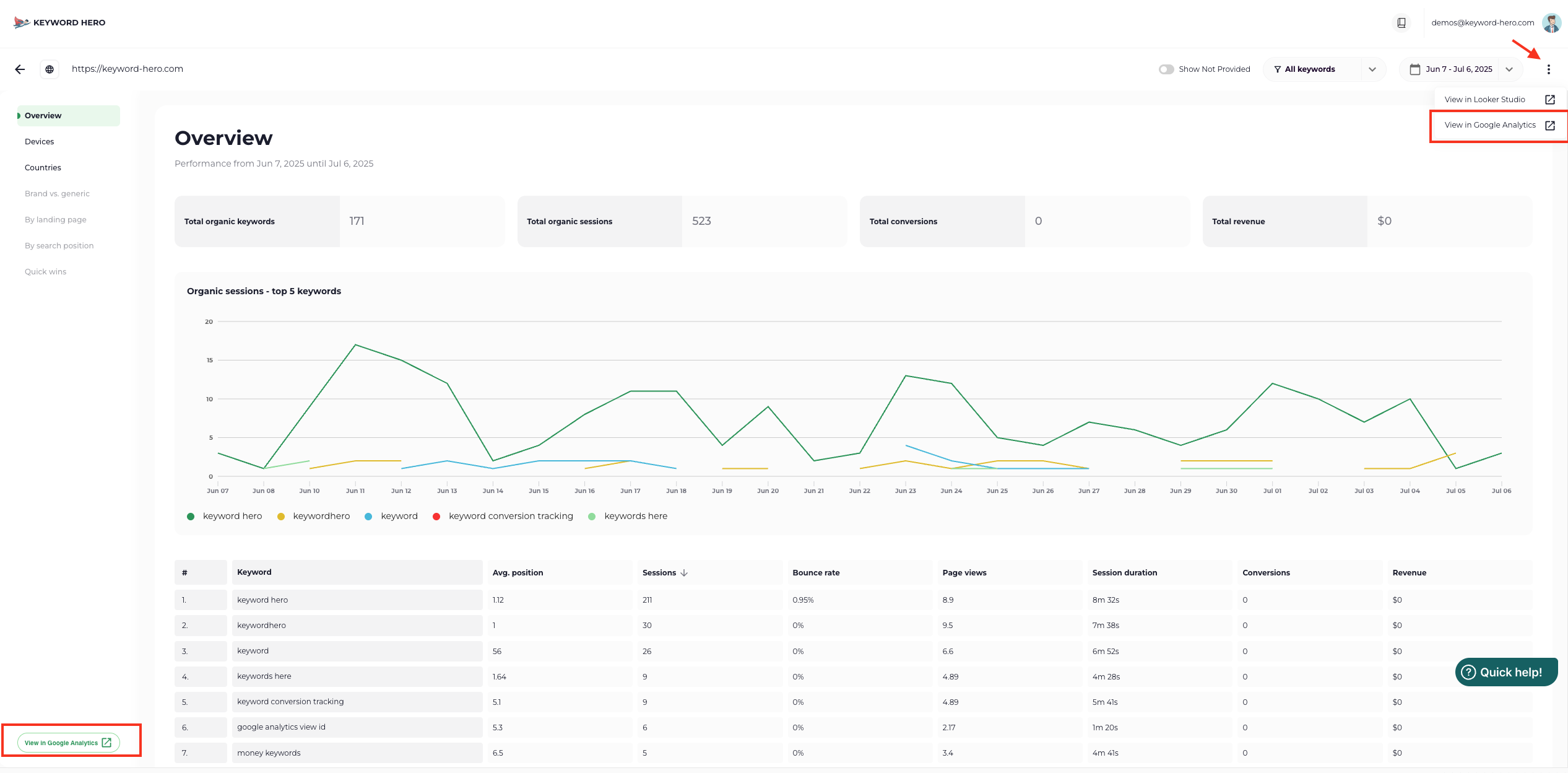This screenshot has height=773, width=1568.
Task: Sort by Page views column header
Action: pyautogui.click(x=1010, y=572)
